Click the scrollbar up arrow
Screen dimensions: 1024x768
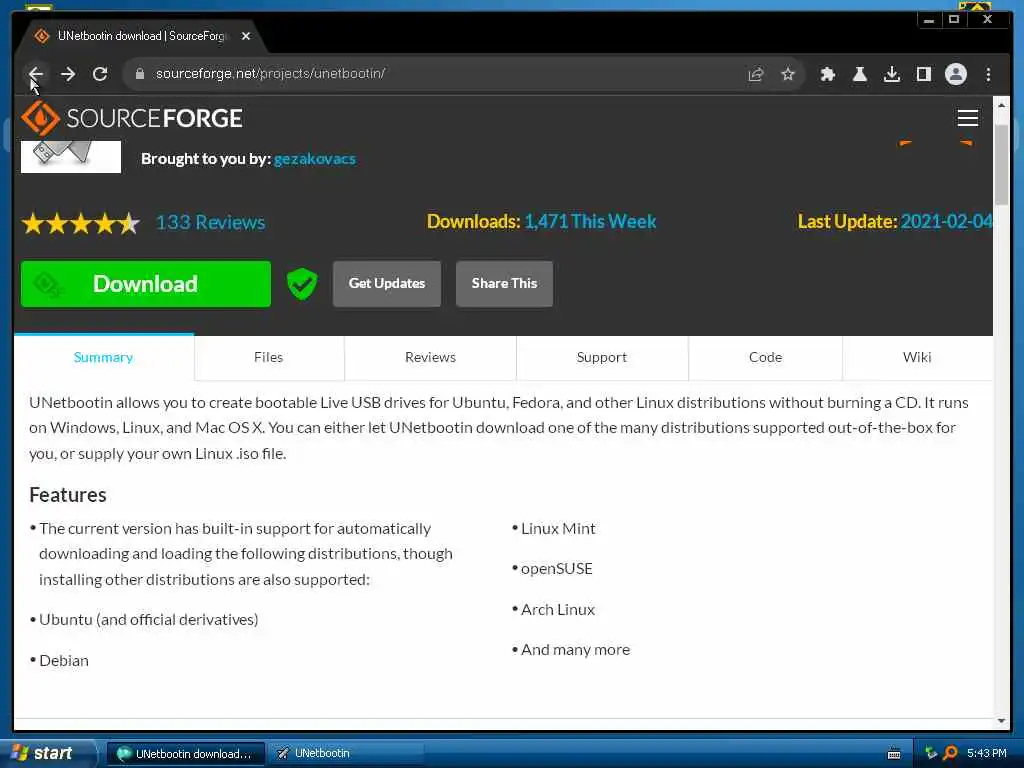pyautogui.click(x=1001, y=104)
